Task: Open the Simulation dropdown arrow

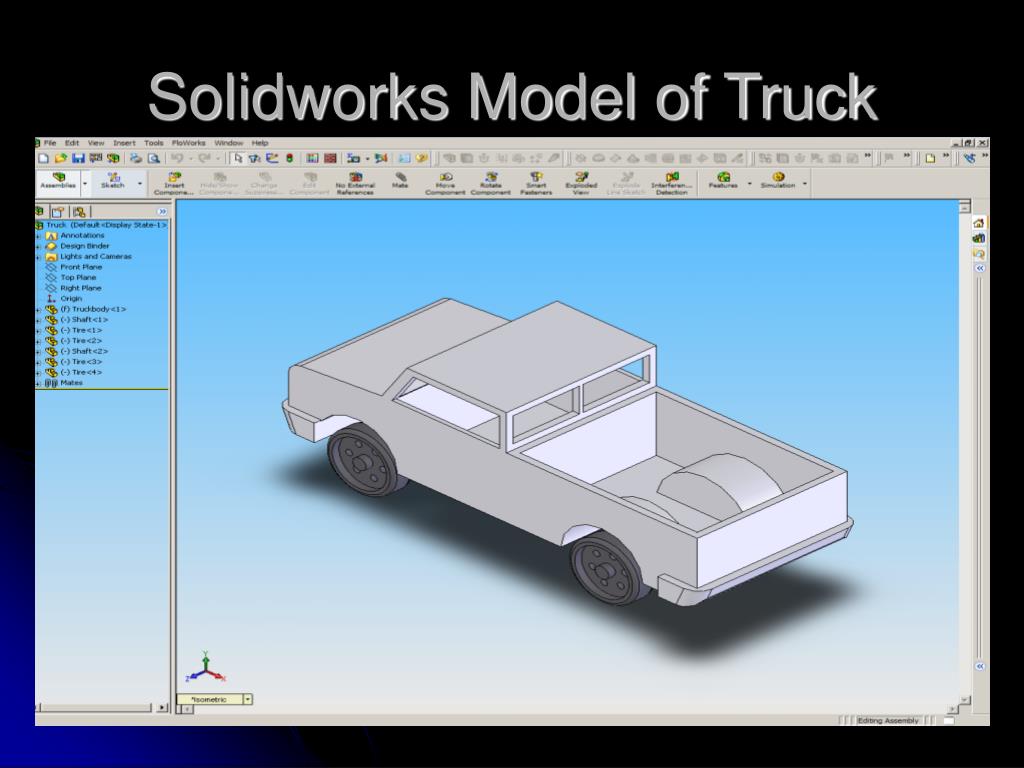Action: [805, 184]
